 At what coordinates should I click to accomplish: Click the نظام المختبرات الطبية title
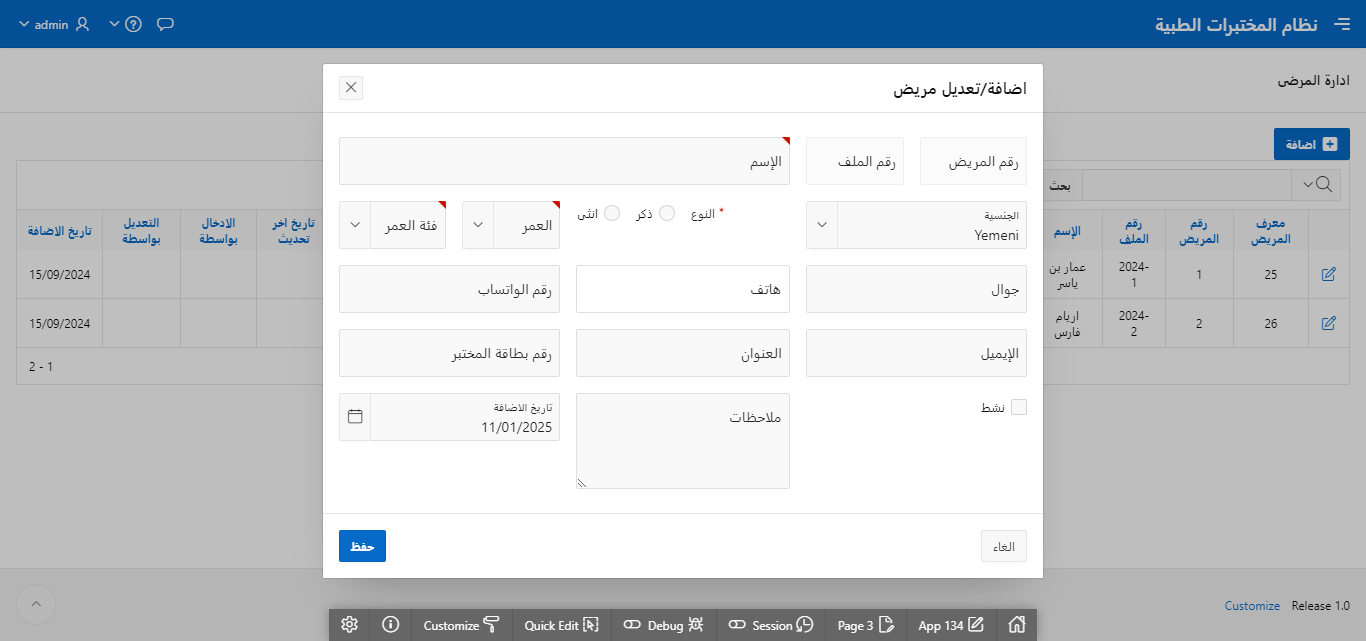(1236, 24)
